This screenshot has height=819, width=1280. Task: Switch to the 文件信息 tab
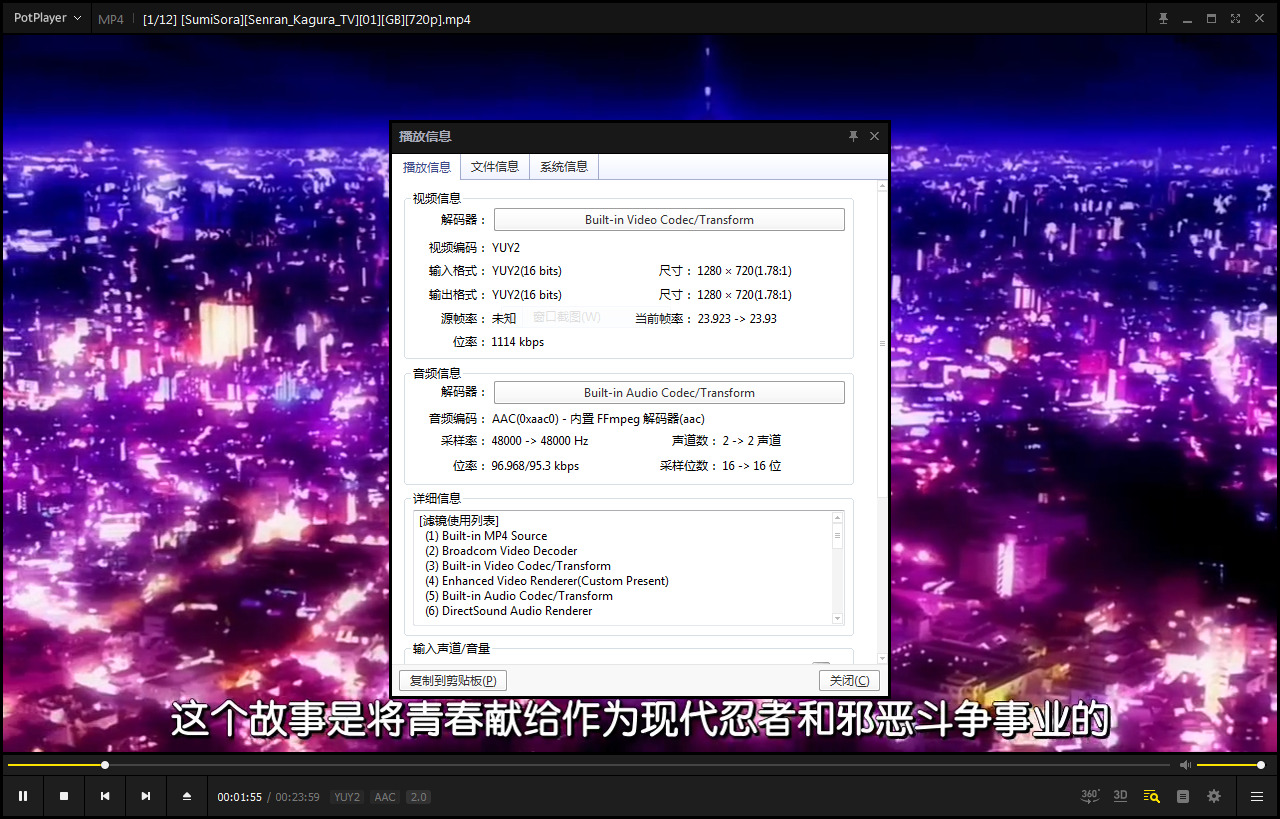pos(495,167)
